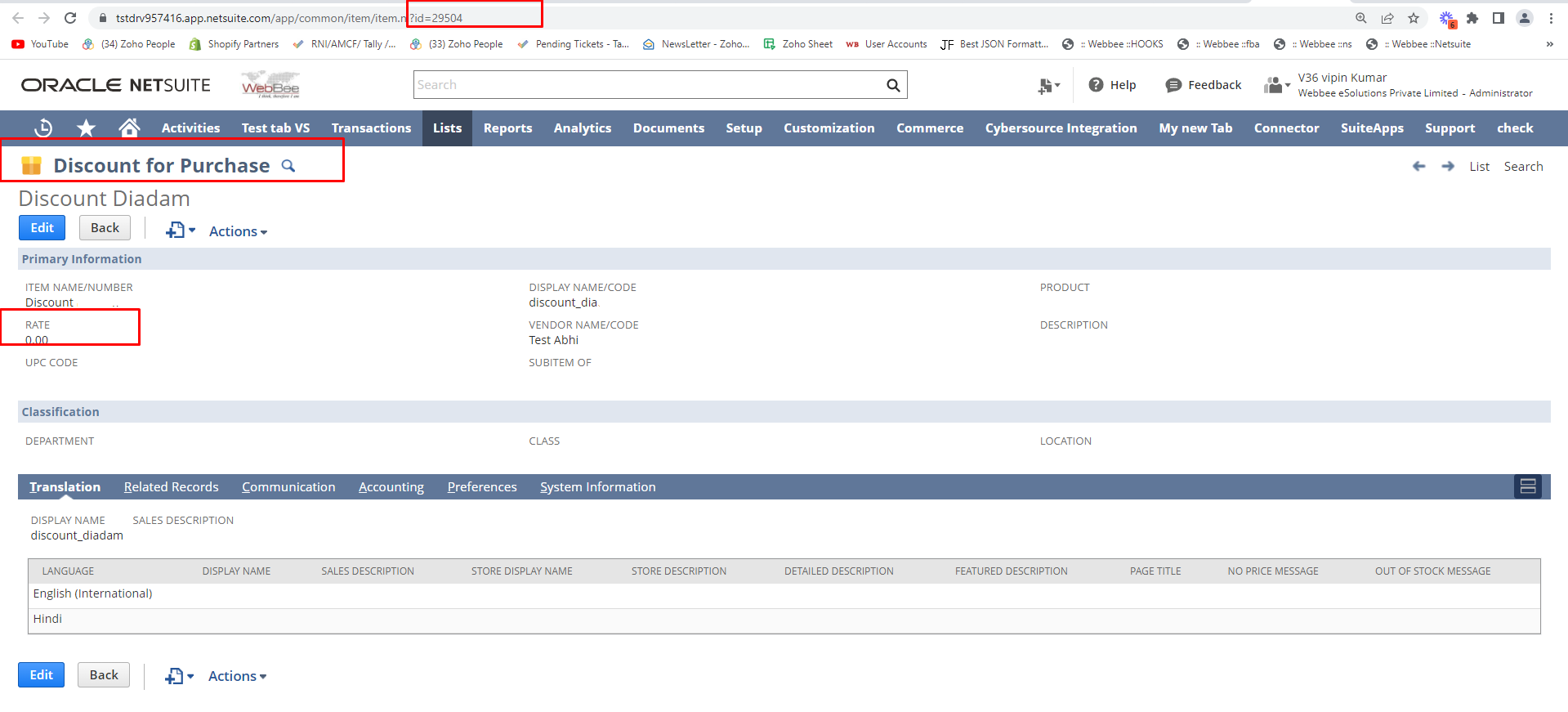Open the Change Role dropdown
Screen dimensions: 1568x712
1276,85
